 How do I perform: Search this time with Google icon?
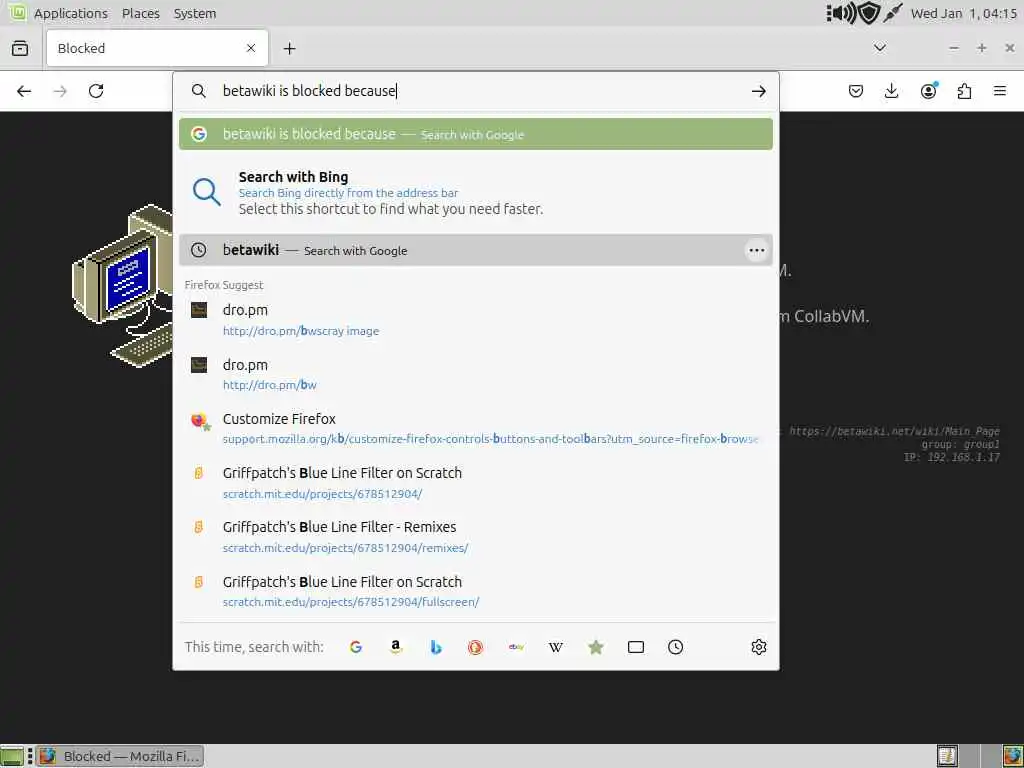pyautogui.click(x=356, y=647)
